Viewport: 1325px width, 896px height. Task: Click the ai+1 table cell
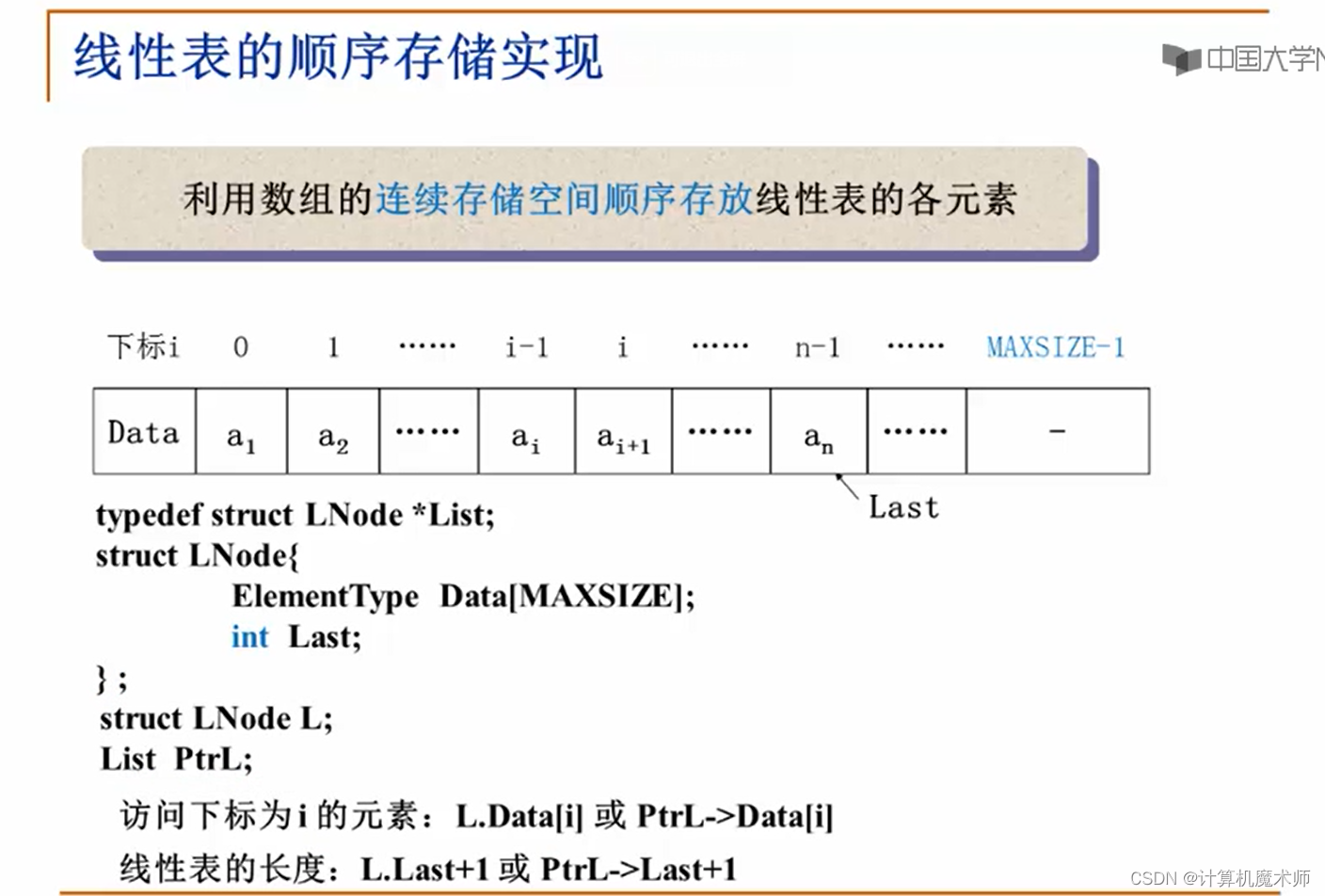click(x=623, y=431)
